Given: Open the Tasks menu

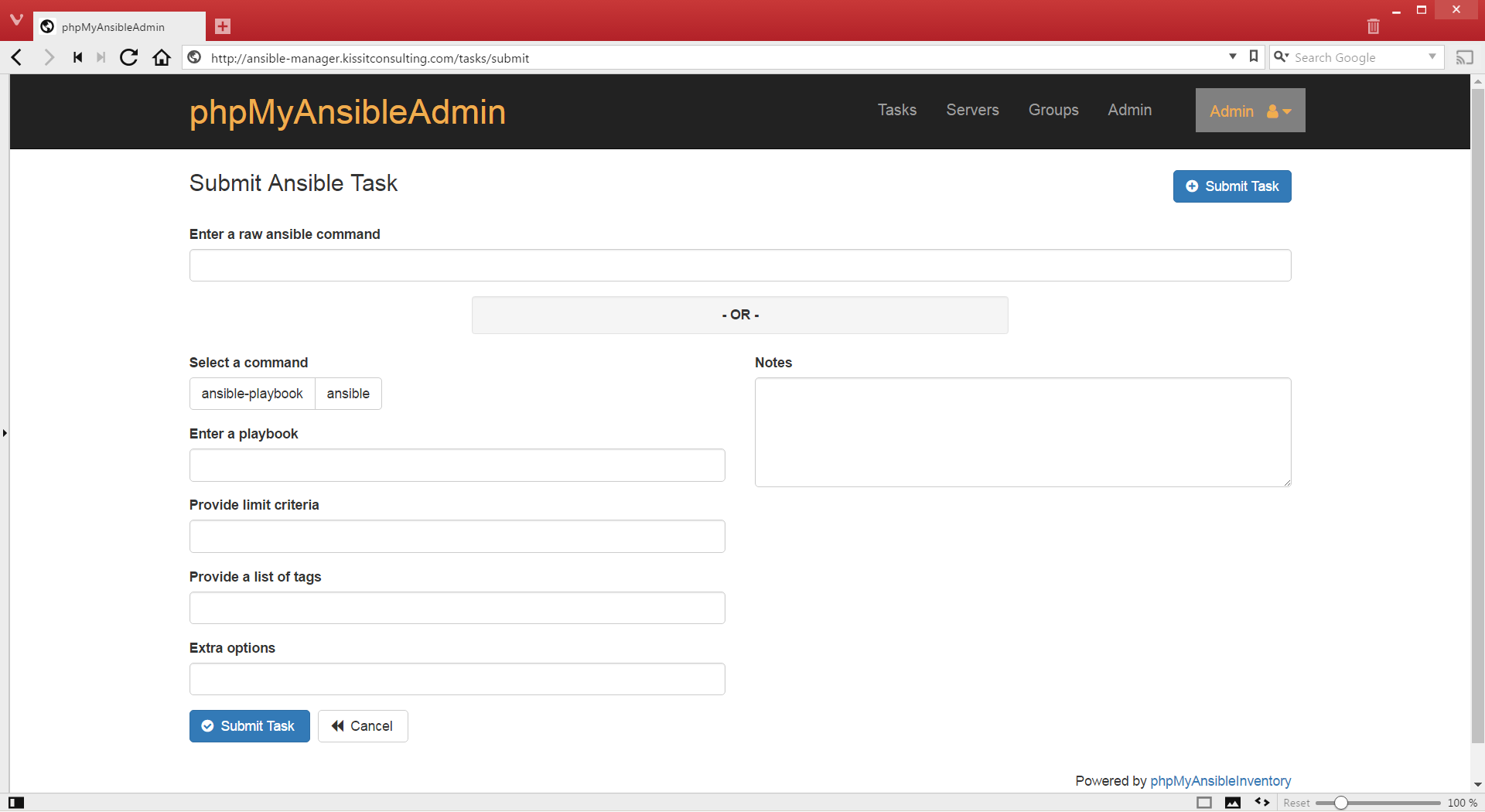Looking at the screenshot, I should click(896, 110).
